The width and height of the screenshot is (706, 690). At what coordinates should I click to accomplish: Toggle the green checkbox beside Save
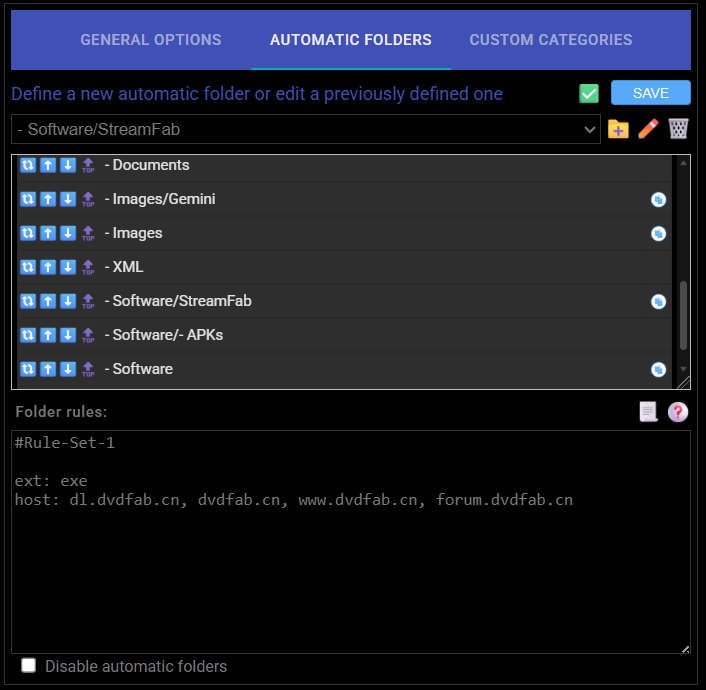tap(589, 93)
